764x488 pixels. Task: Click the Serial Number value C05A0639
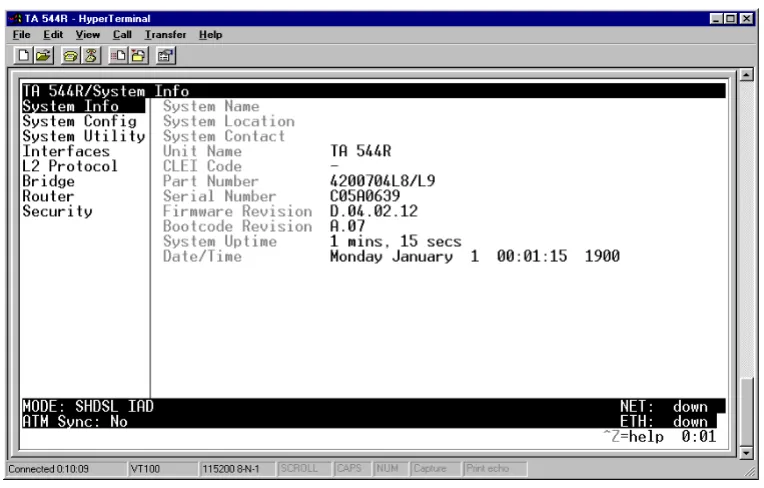tap(365, 196)
